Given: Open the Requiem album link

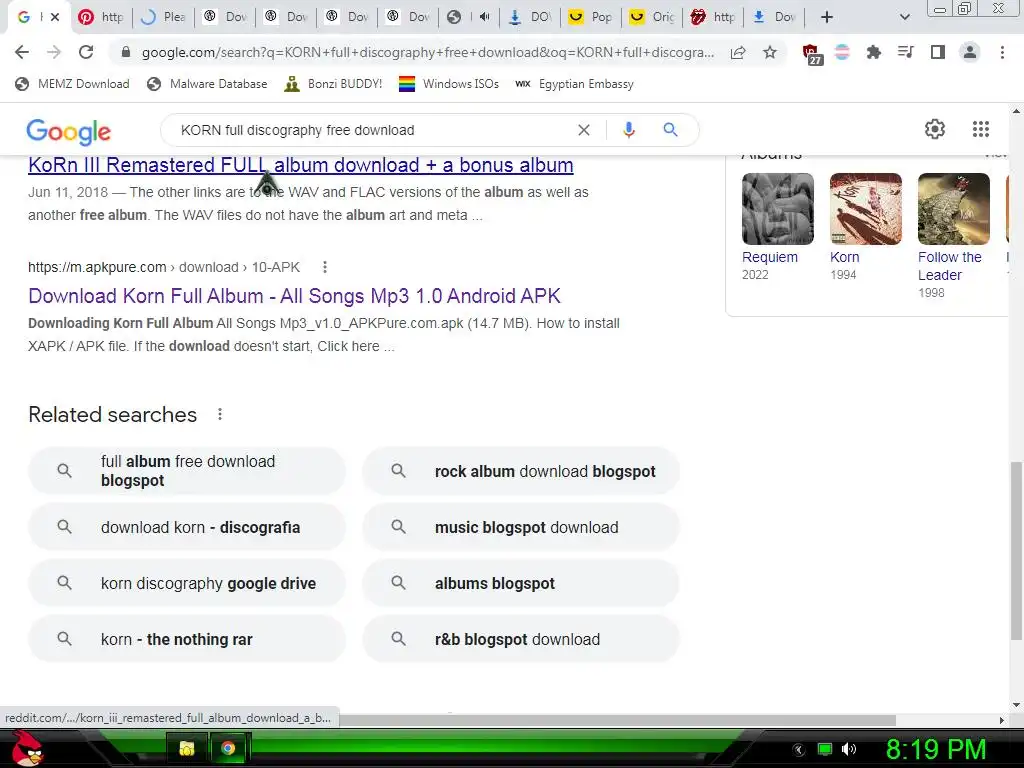Looking at the screenshot, I should click(770, 257).
